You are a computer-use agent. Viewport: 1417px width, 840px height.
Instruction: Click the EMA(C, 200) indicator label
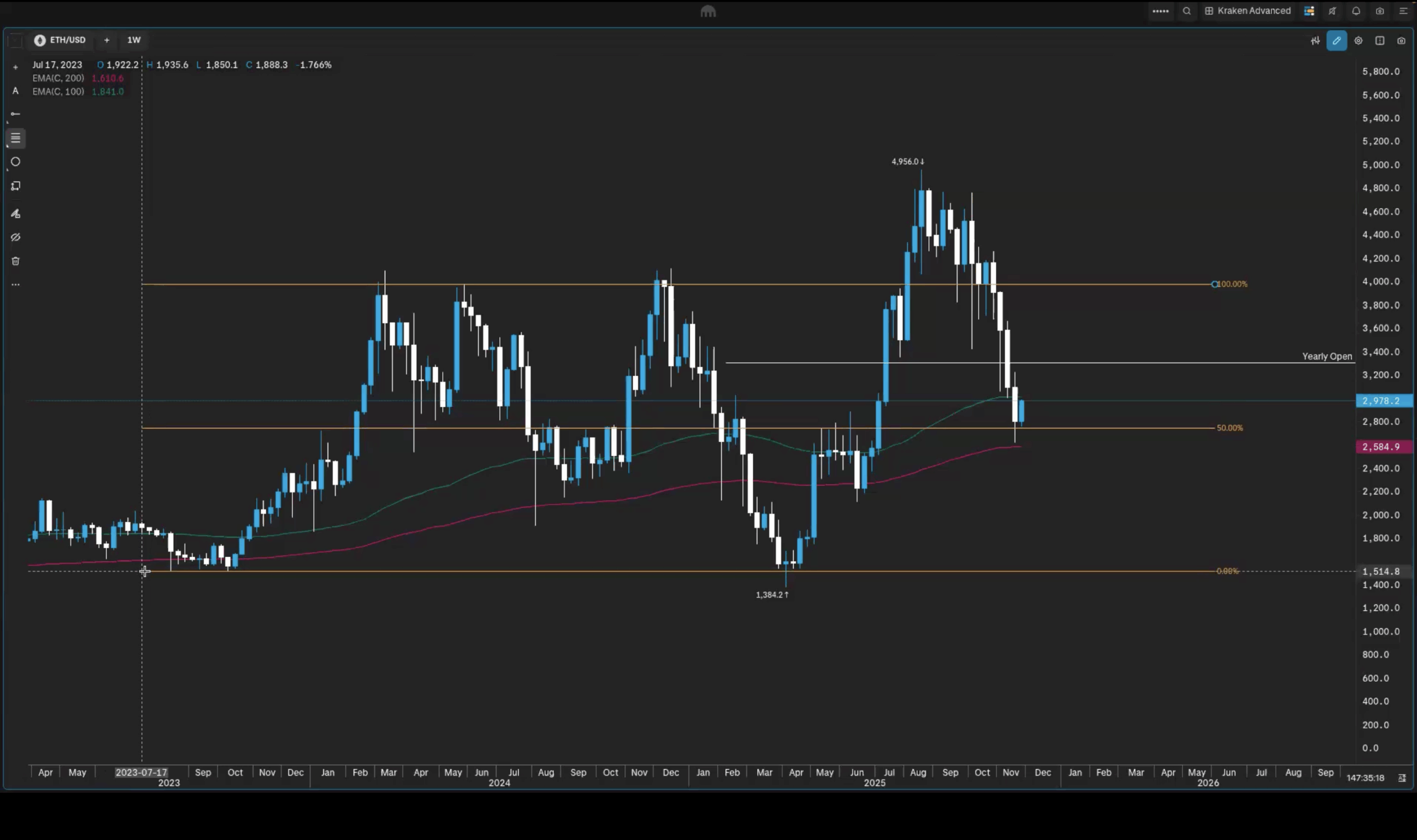click(x=58, y=78)
